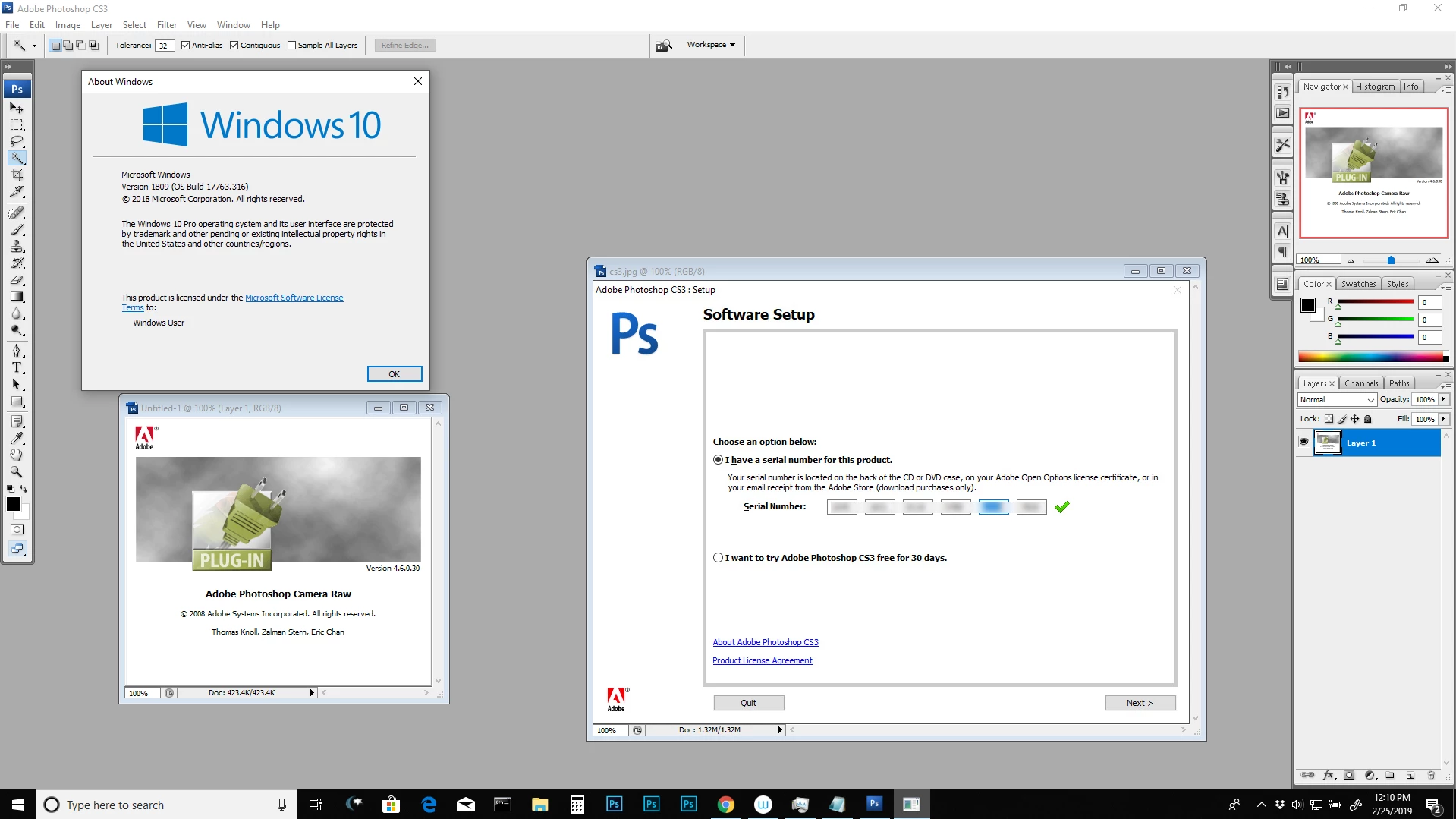Expand the Fill slider arrow
This screenshot has height=819, width=1456.
pos(1443,419)
